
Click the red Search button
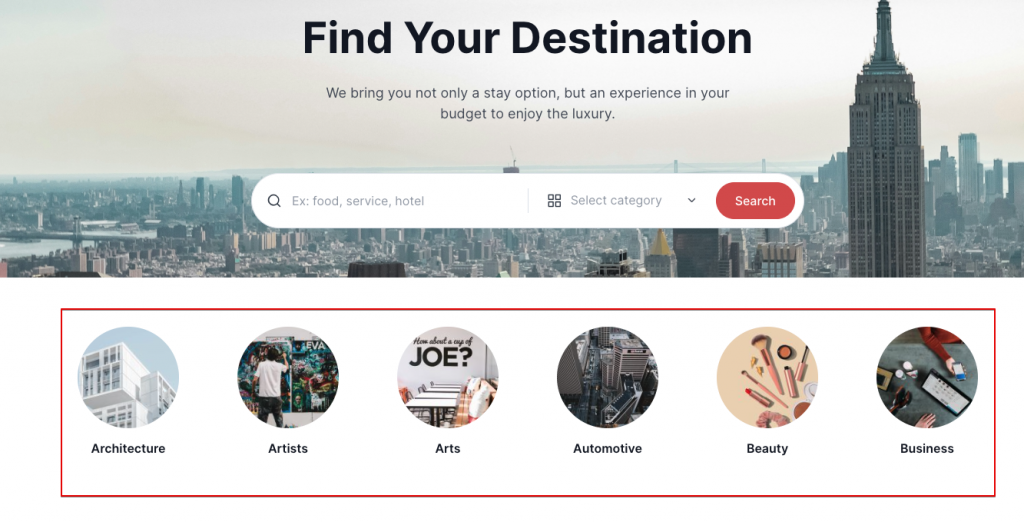tap(755, 201)
